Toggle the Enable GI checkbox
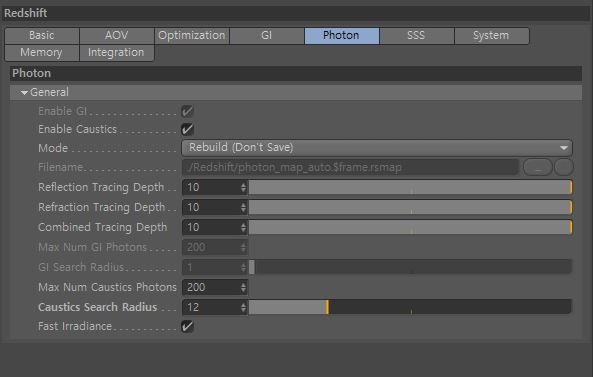Image resolution: width=593 pixels, height=377 pixels. pyautogui.click(x=188, y=111)
